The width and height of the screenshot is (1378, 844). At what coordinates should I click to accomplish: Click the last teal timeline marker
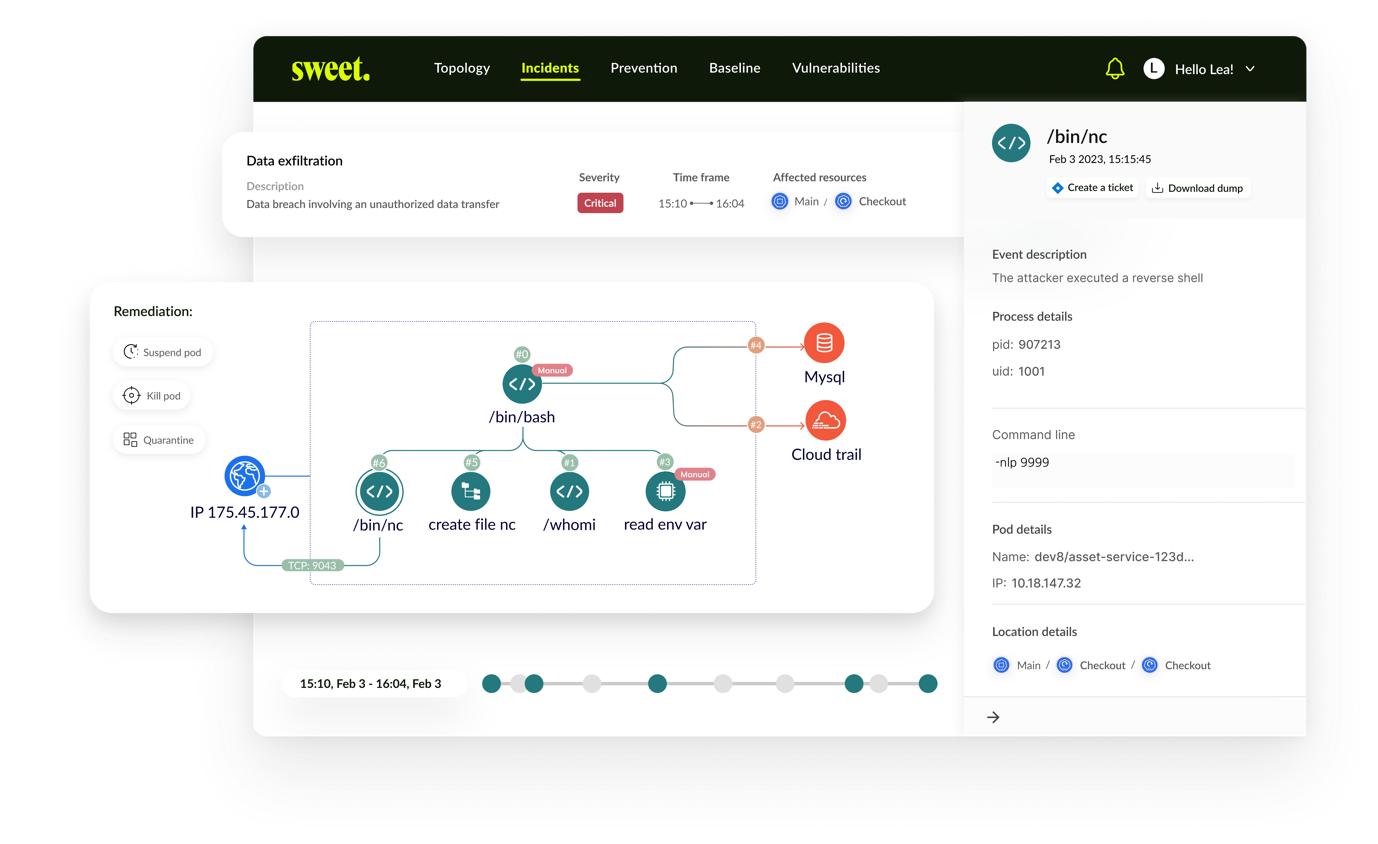click(928, 684)
